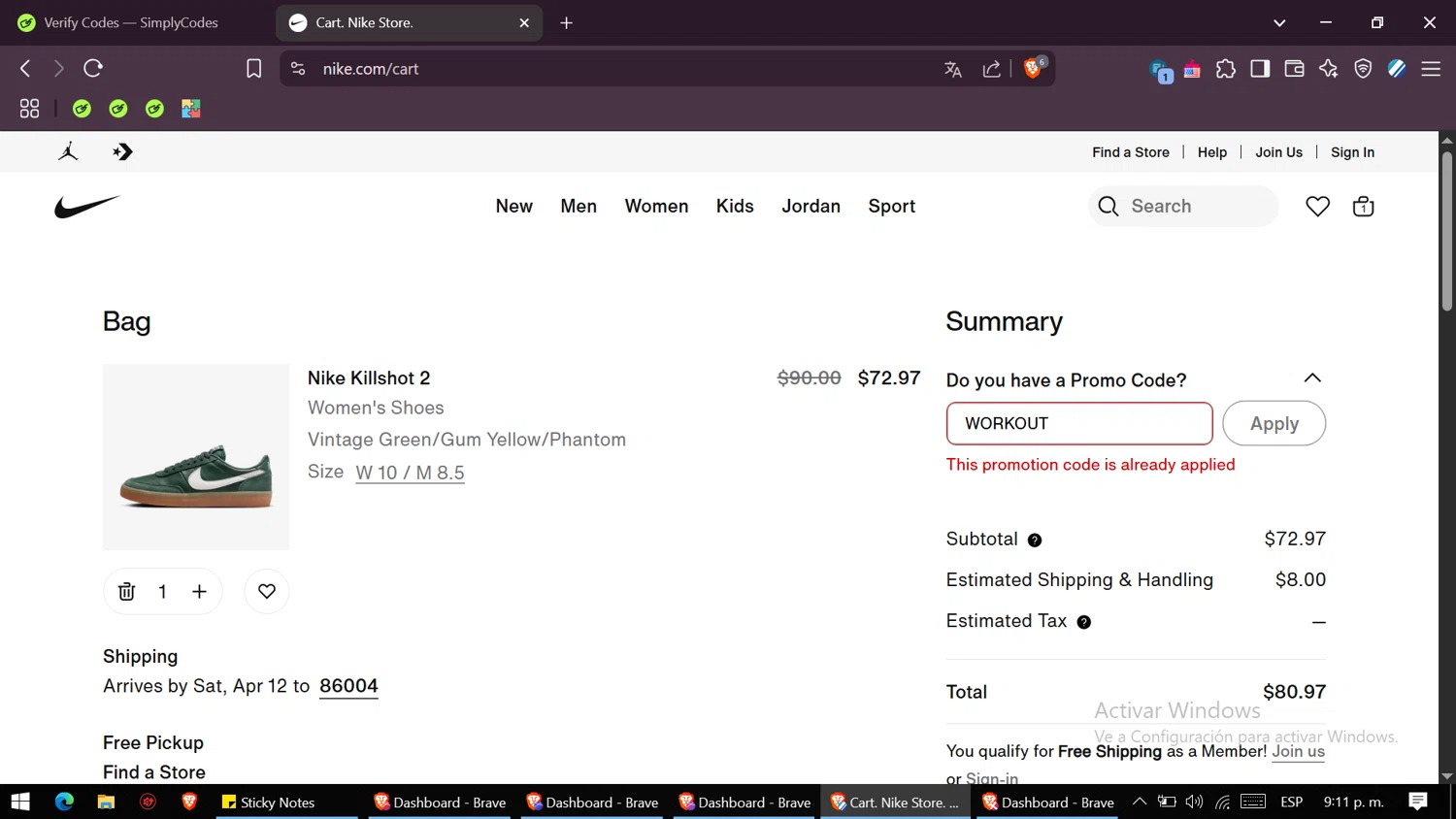Open the page translate icon
Viewport: 1456px width, 819px height.
click(953, 69)
